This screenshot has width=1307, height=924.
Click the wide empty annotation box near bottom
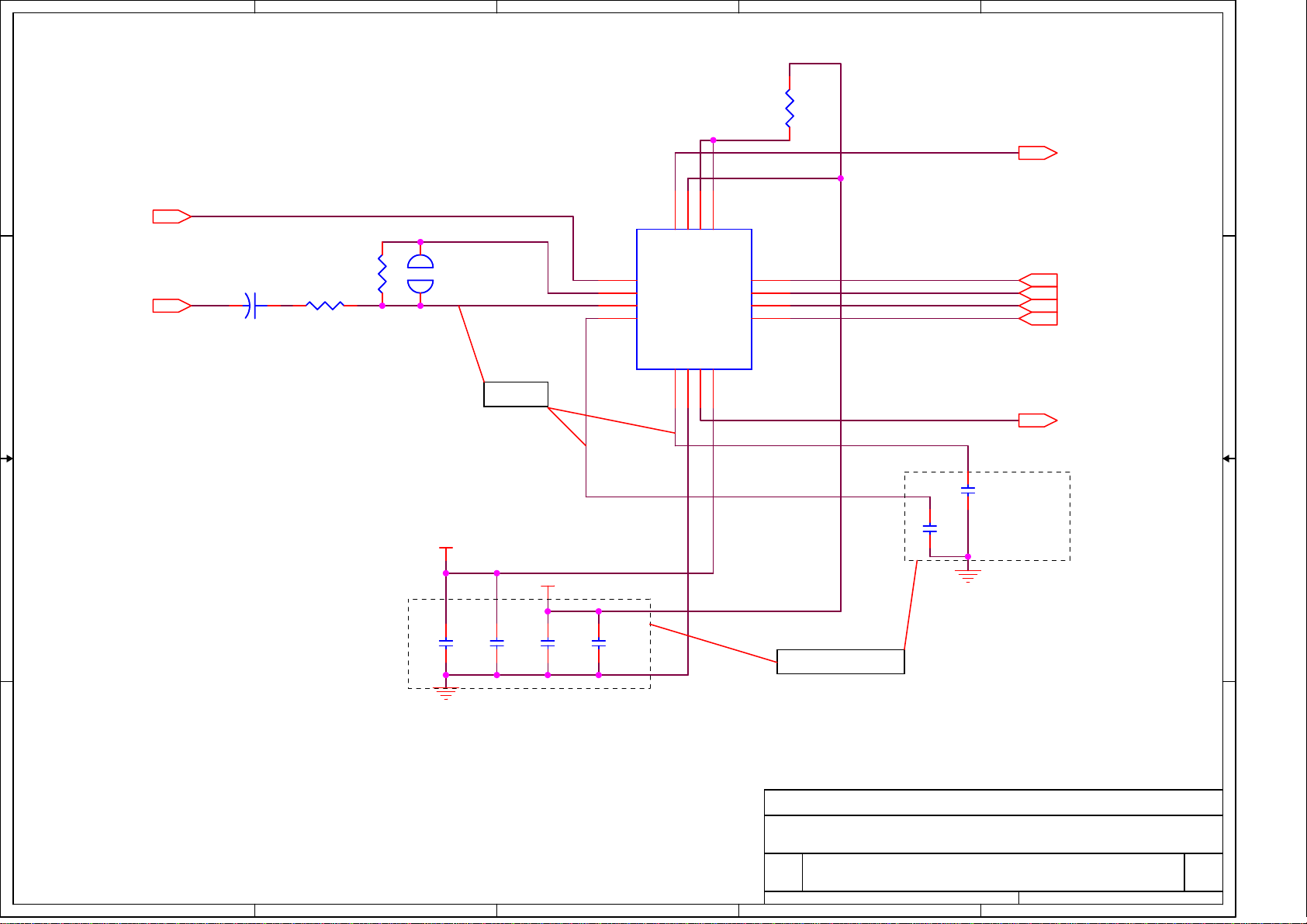(841, 662)
